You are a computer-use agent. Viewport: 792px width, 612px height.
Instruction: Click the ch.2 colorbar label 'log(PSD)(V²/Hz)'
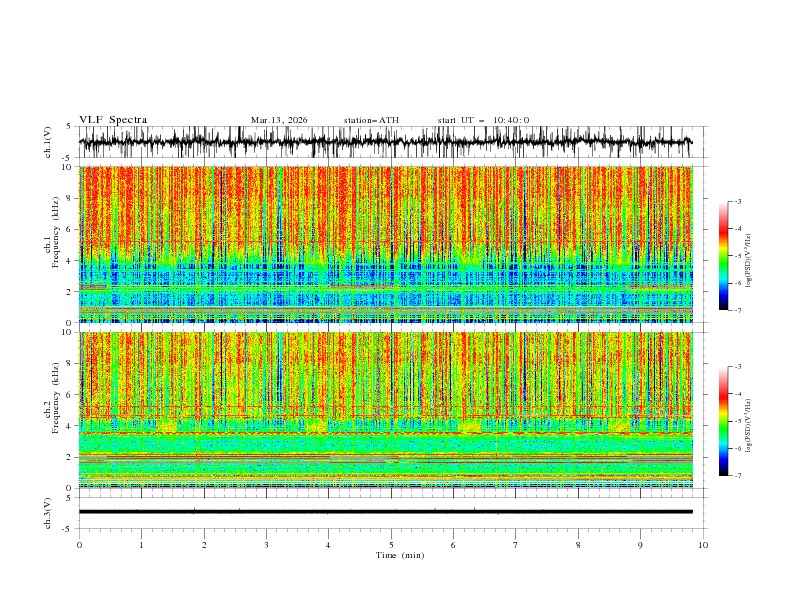(749, 426)
